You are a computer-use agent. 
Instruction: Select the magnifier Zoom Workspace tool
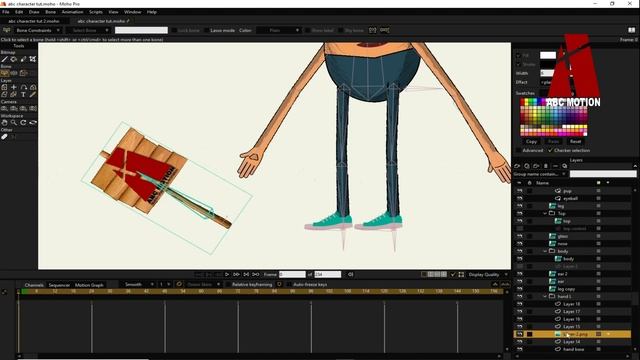[x=14, y=122]
